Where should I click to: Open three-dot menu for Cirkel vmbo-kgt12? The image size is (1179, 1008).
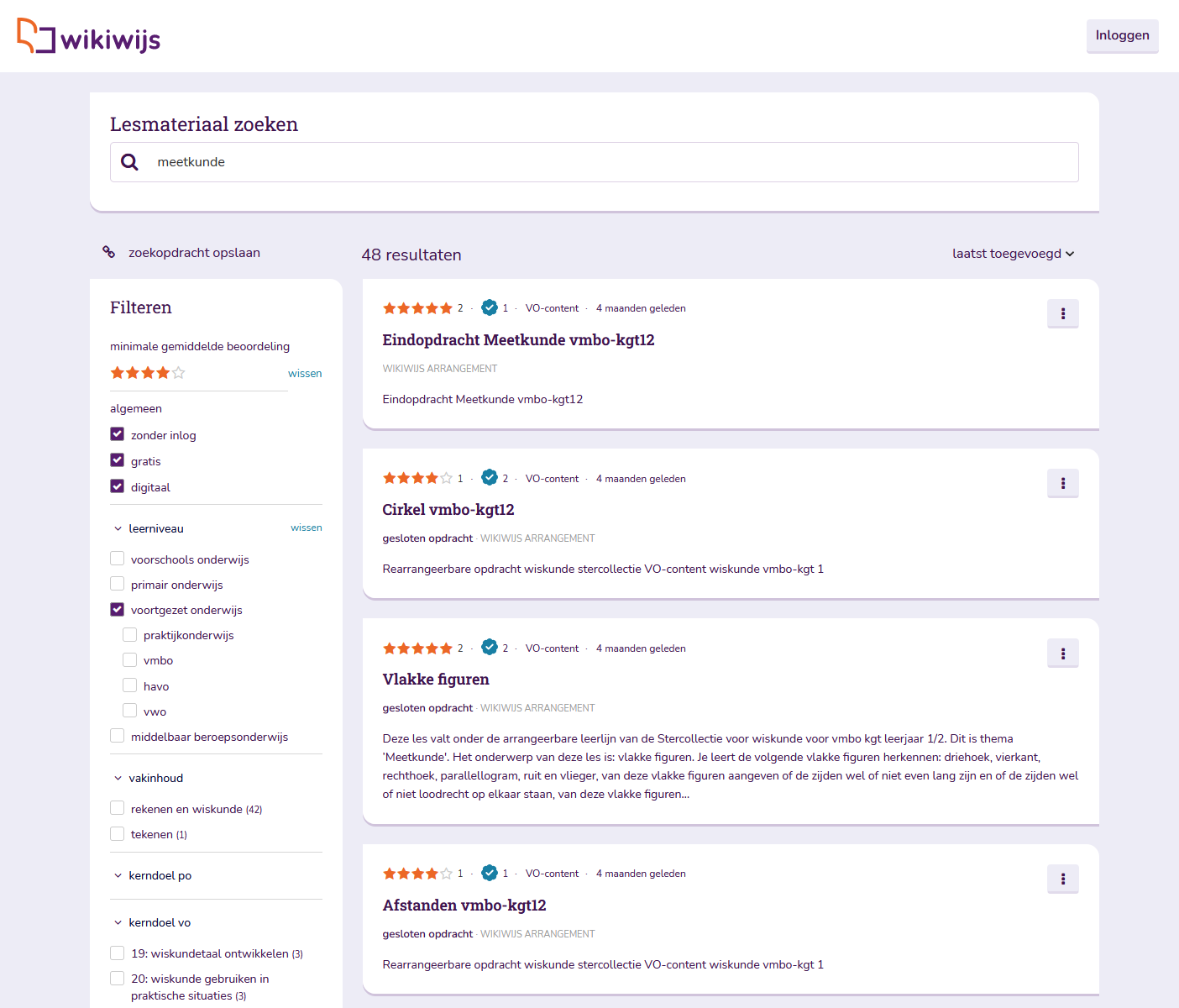point(1062,483)
